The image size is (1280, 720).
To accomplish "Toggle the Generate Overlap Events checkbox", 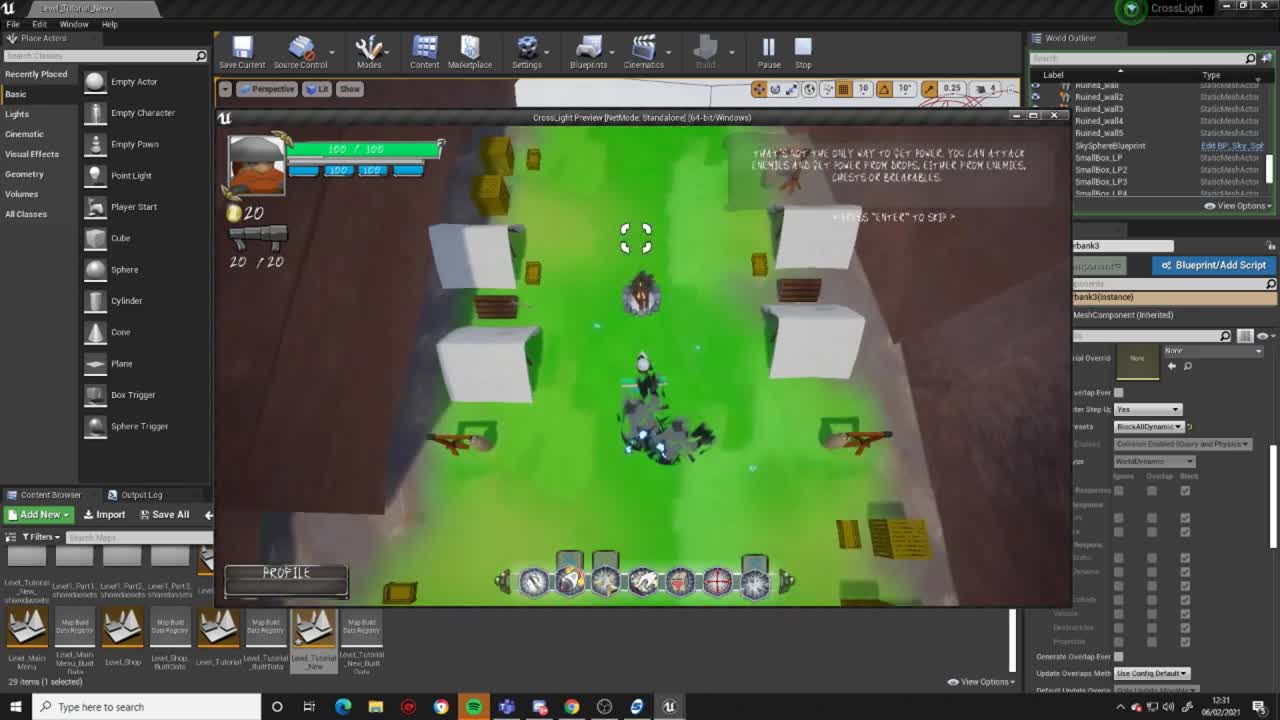I will [1121, 657].
